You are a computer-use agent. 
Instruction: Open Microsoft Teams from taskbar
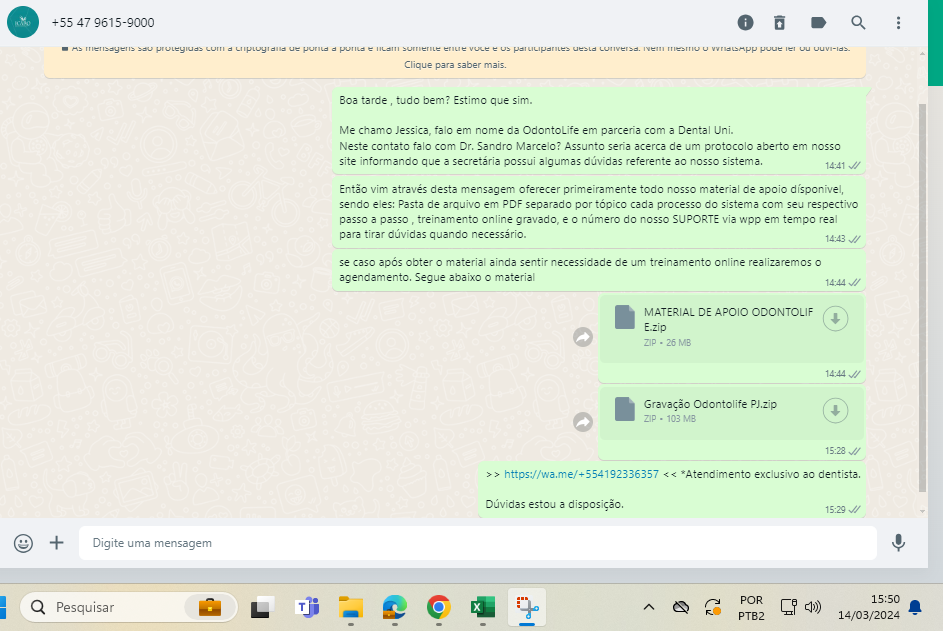coord(307,608)
